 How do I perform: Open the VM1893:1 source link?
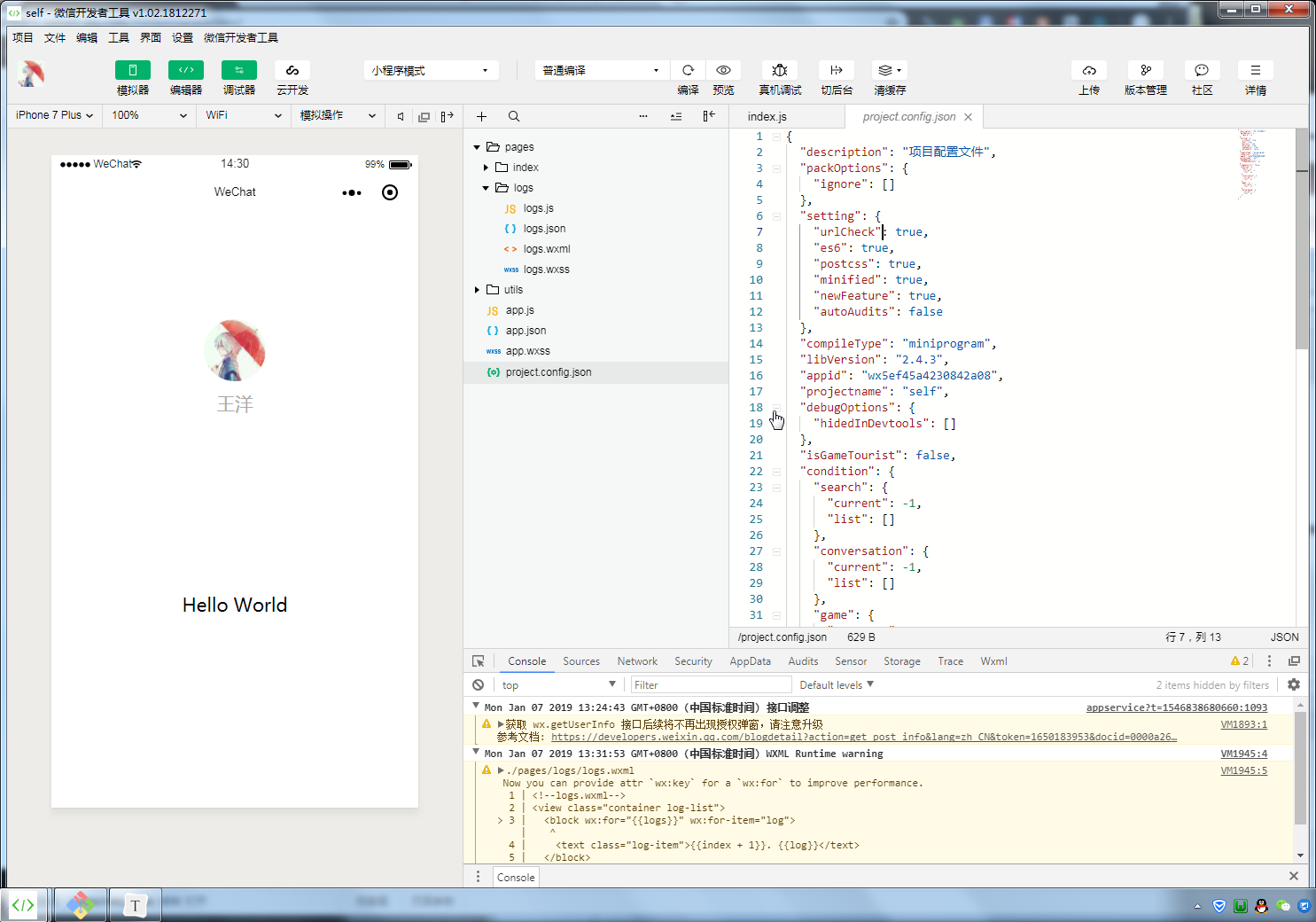[1244, 724]
